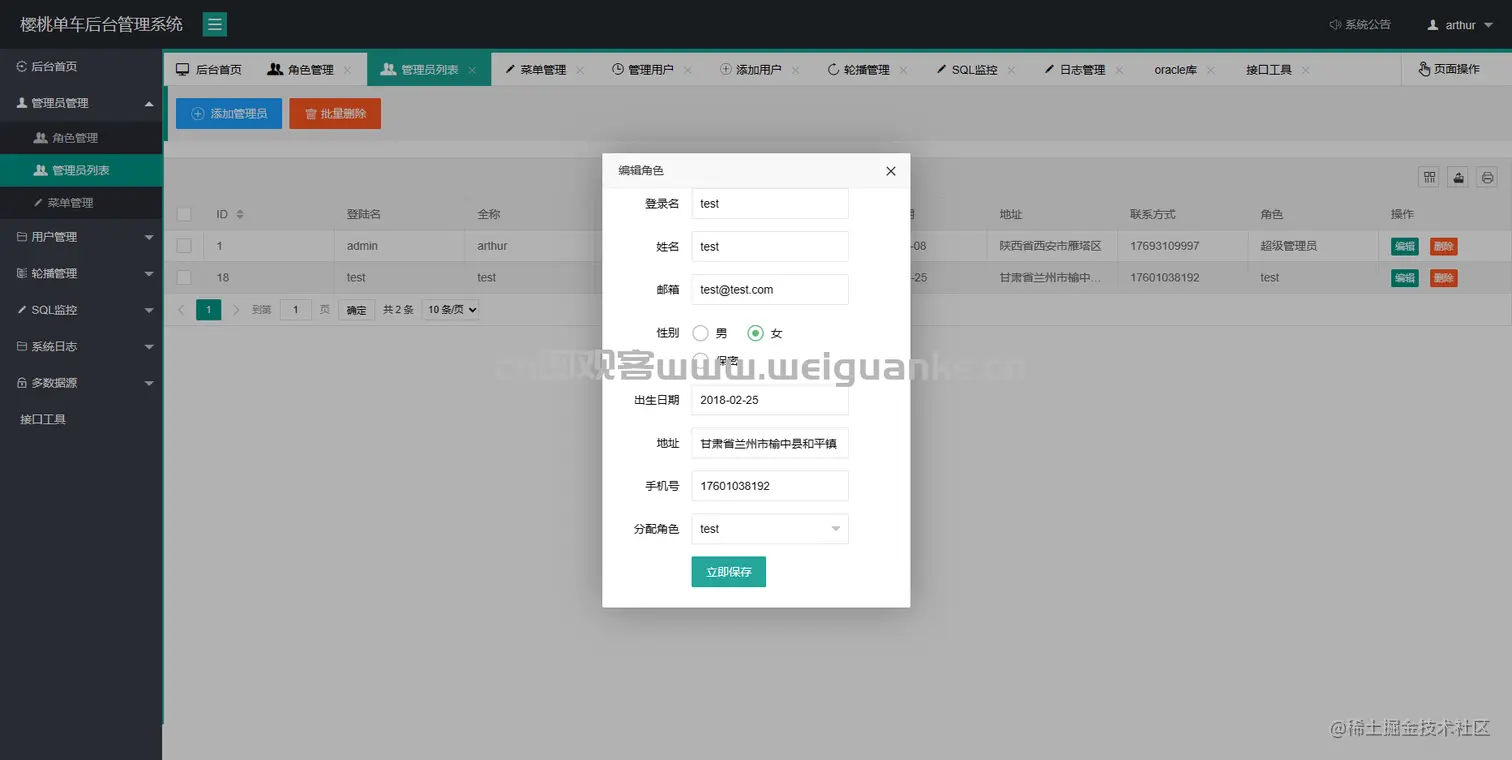Check the test row checkbox
The image size is (1512, 760).
(x=184, y=277)
